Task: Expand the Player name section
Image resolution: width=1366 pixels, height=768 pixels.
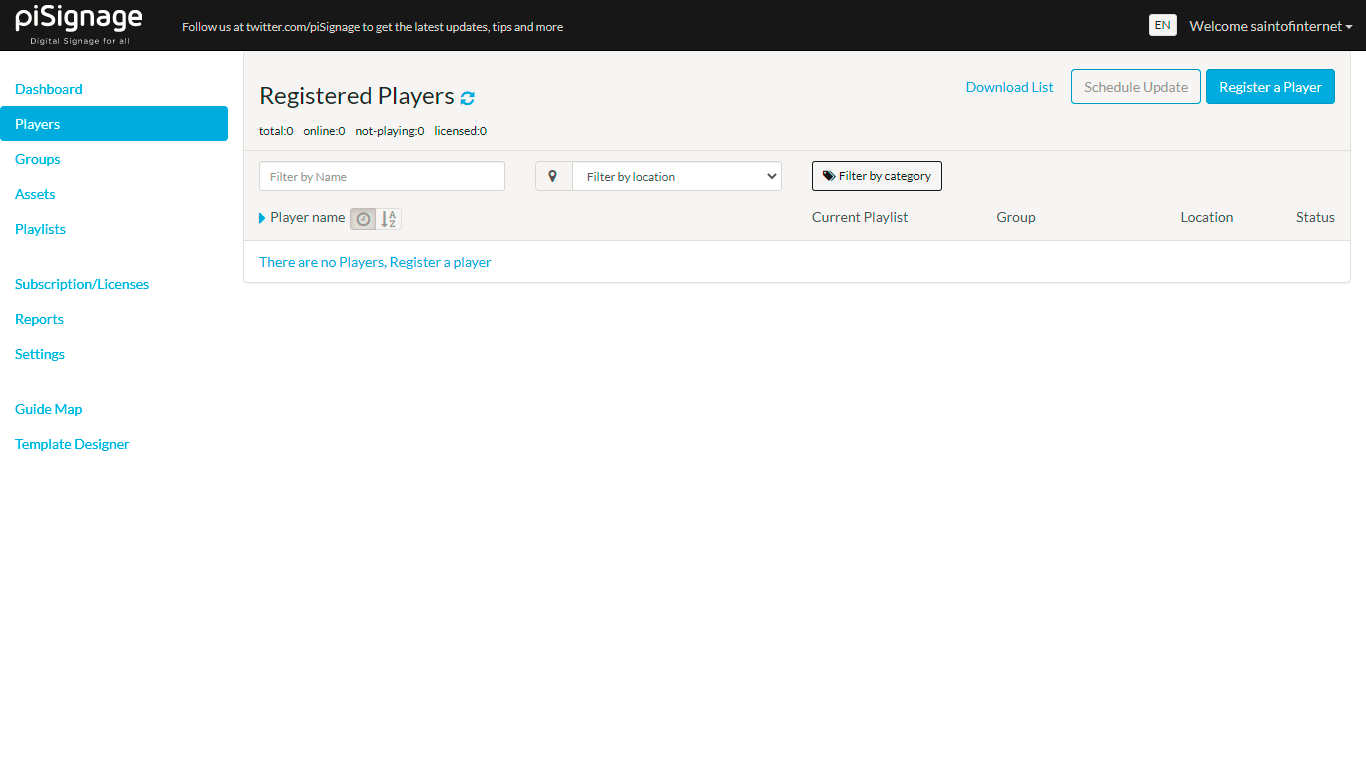Action: [x=262, y=217]
